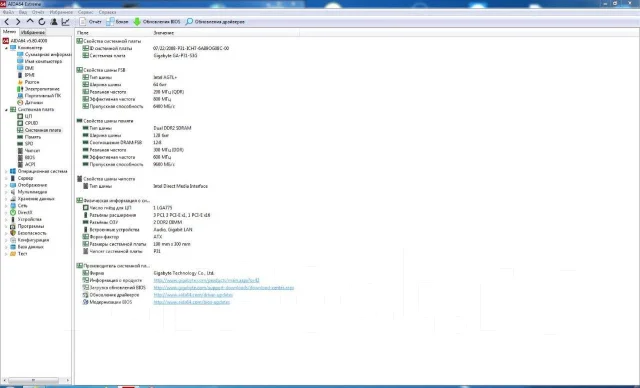
Task: Select the База данных tree item
Action: [30, 247]
